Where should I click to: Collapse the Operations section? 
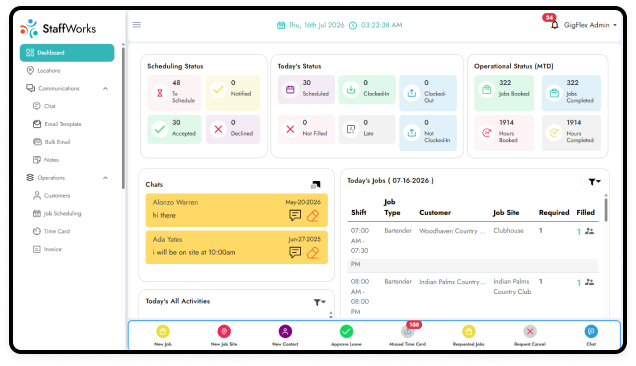point(105,178)
